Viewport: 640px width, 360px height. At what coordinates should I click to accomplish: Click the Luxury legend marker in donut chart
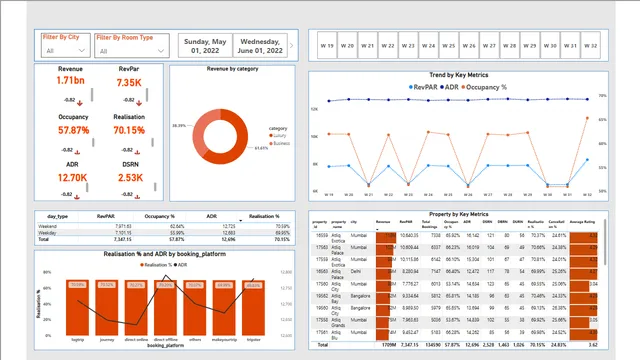click(271, 136)
